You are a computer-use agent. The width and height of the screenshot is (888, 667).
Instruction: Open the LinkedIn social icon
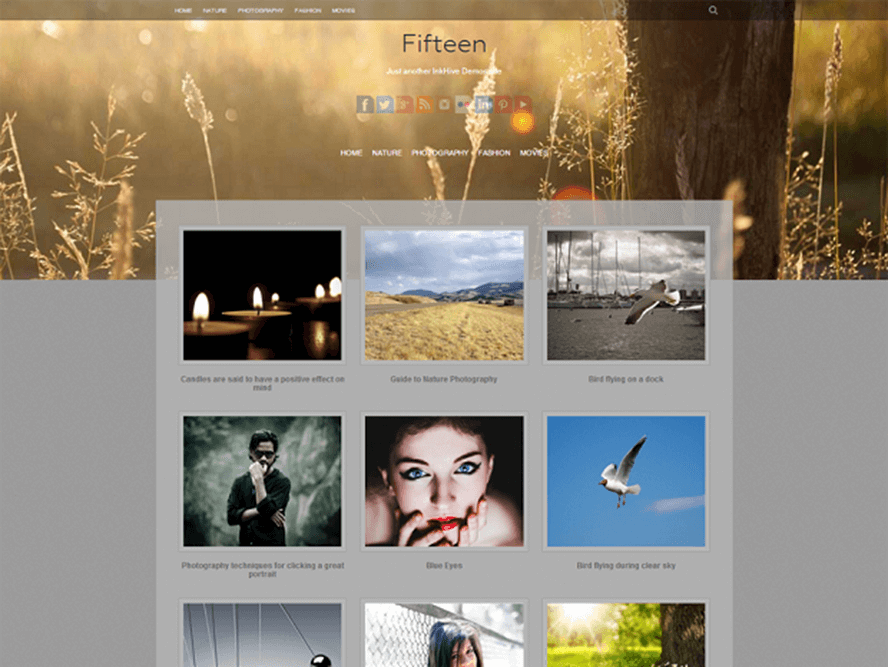pos(483,104)
